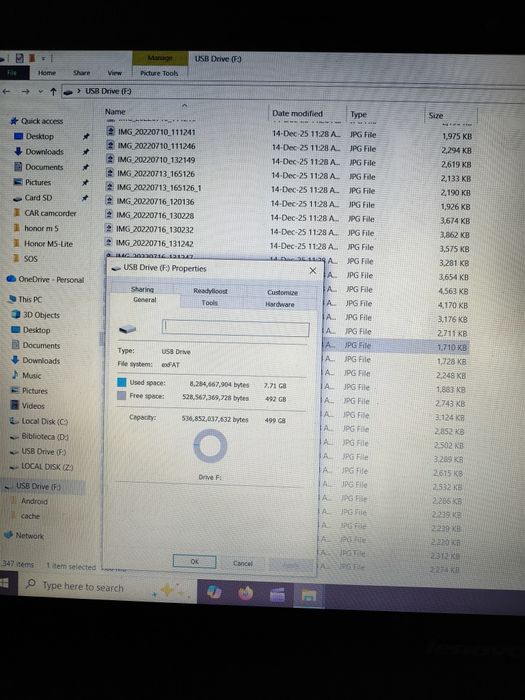Open Music under This PC
Viewport: 525px width, 700px height.
pyautogui.click(x=26, y=375)
